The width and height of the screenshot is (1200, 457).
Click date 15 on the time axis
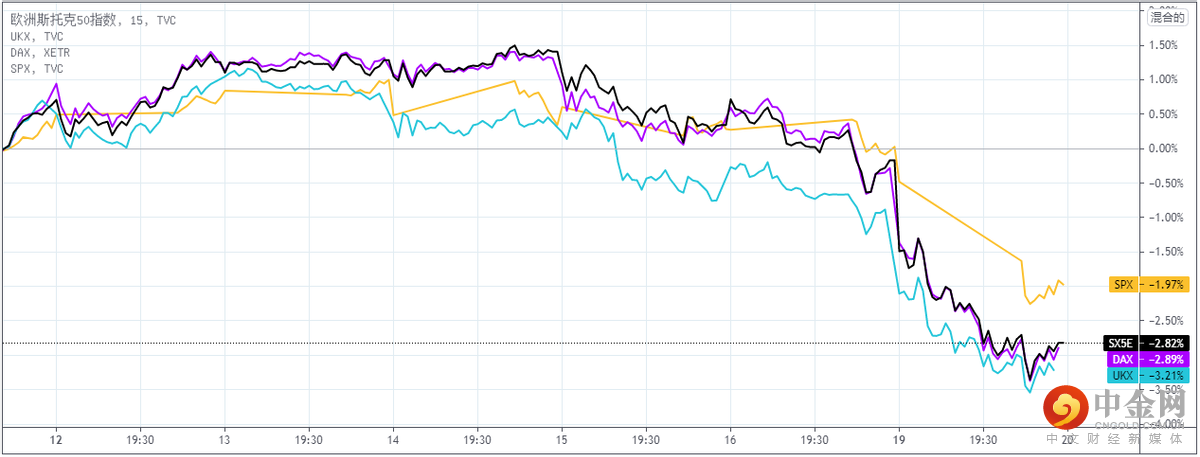pyautogui.click(x=563, y=439)
